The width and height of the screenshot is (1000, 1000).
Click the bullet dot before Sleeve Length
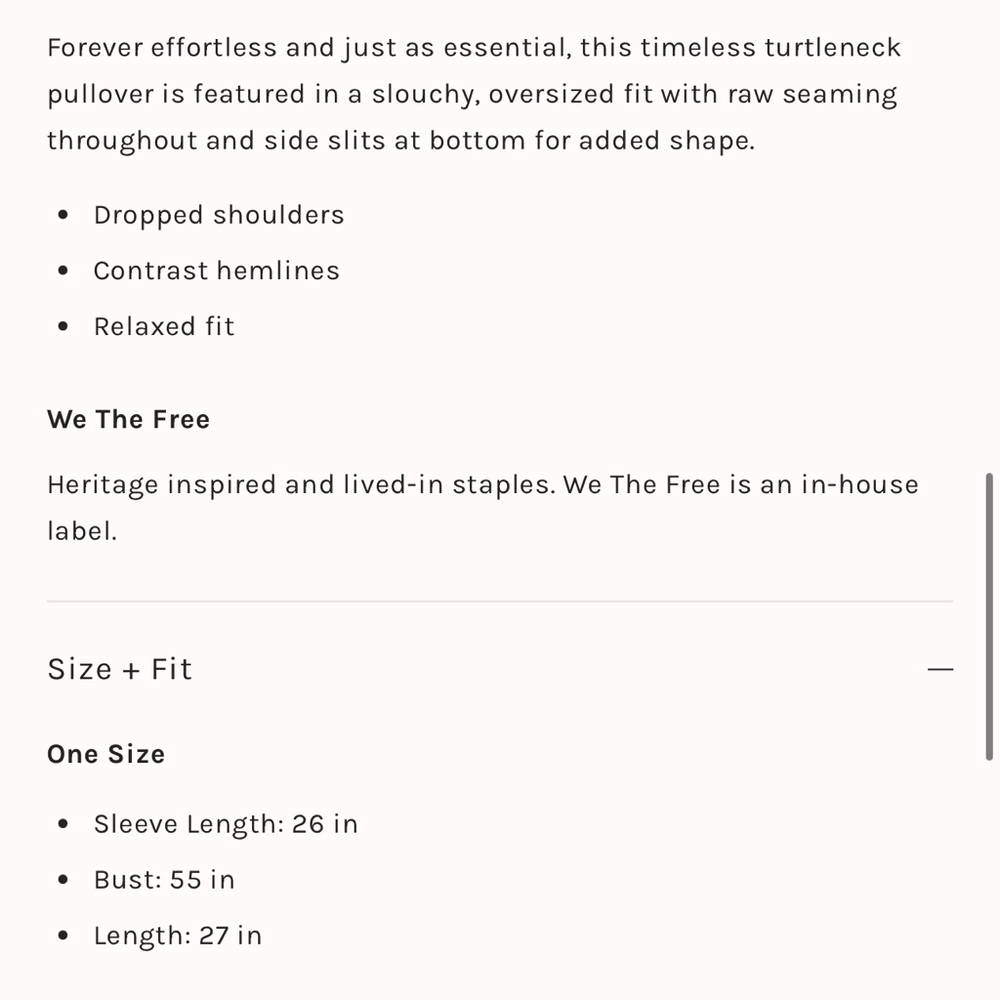pos(62,824)
